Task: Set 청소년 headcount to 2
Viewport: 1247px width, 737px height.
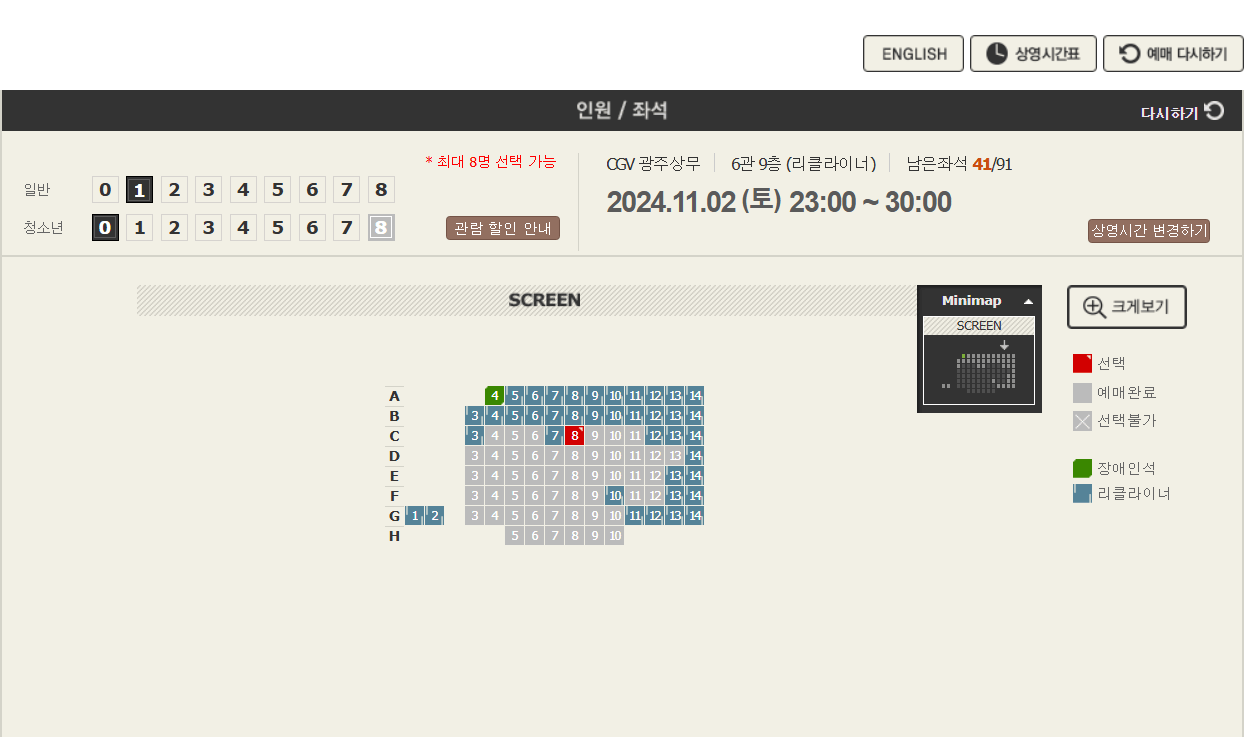Action: click(x=174, y=228)
